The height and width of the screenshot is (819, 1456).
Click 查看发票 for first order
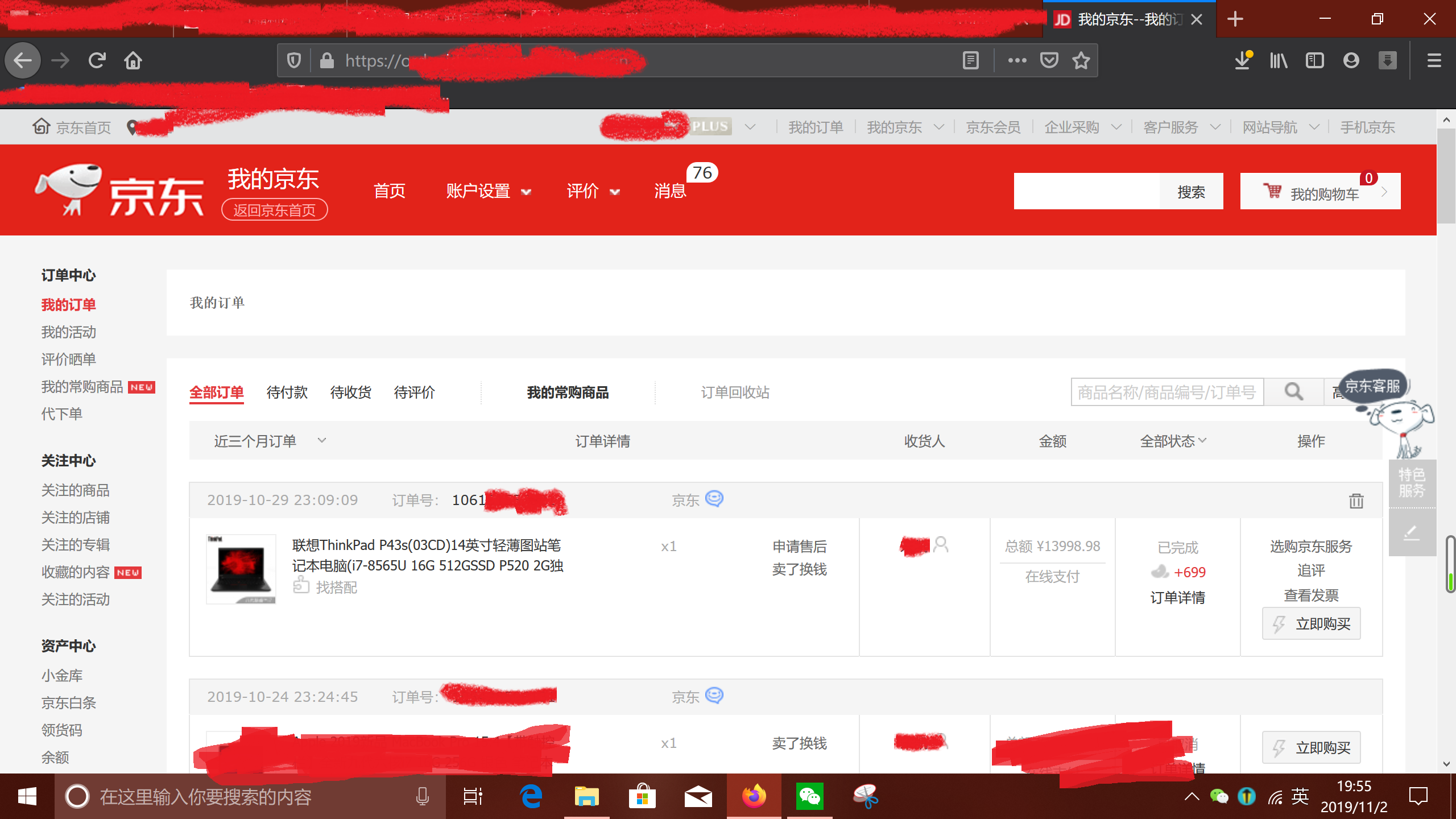pyautogui.click(x=1312, y=595)
